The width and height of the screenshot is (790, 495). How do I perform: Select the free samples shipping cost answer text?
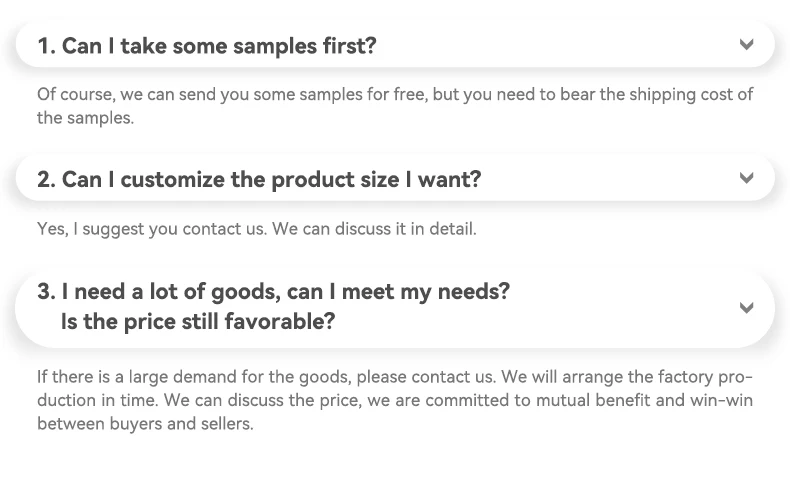pos(395,106)
